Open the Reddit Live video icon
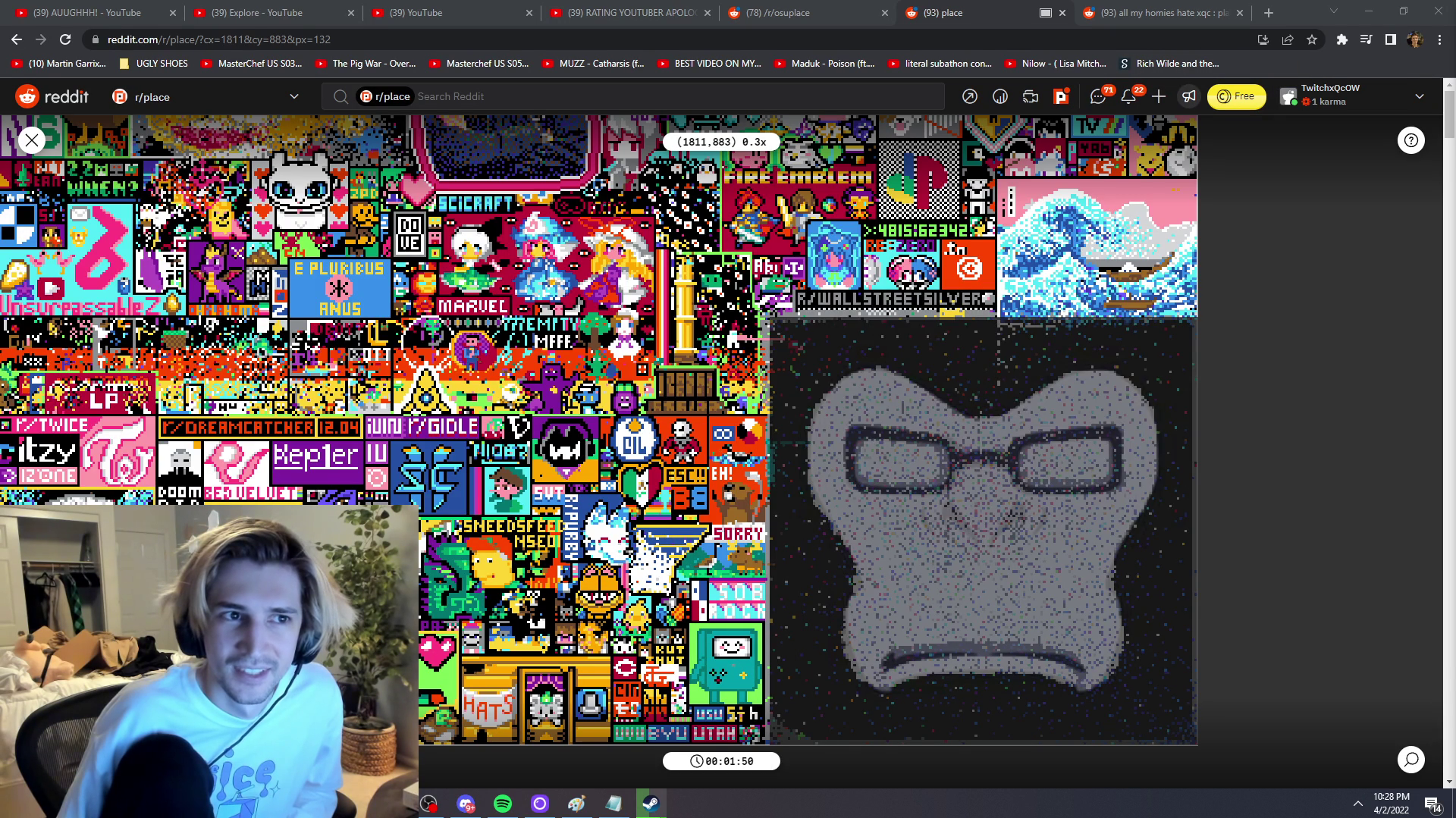This screenshot has width=1456, height=818. click(1030, 96)
